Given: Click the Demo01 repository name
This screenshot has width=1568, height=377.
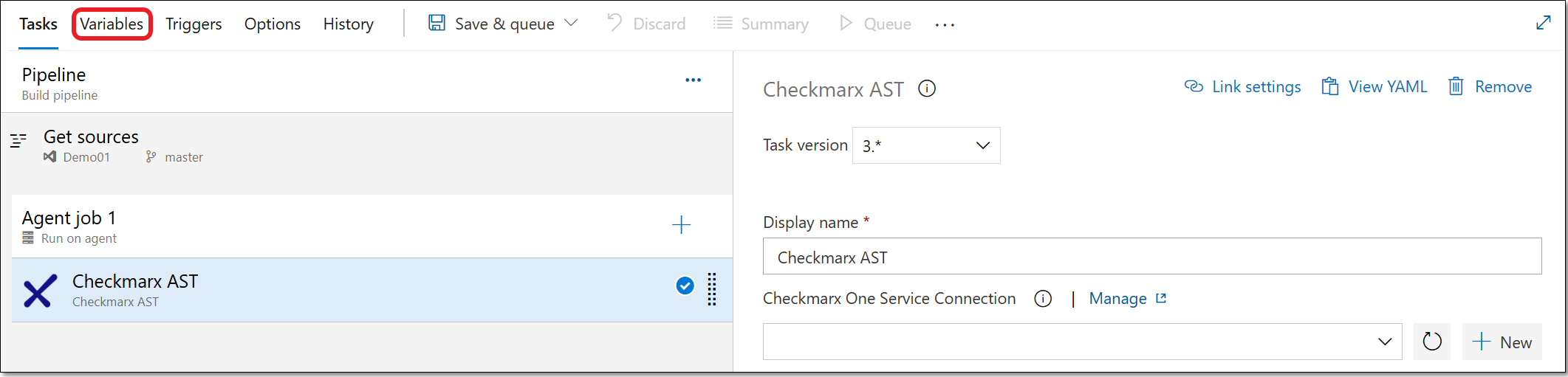Looking at the screenshot, I should 86,157.
